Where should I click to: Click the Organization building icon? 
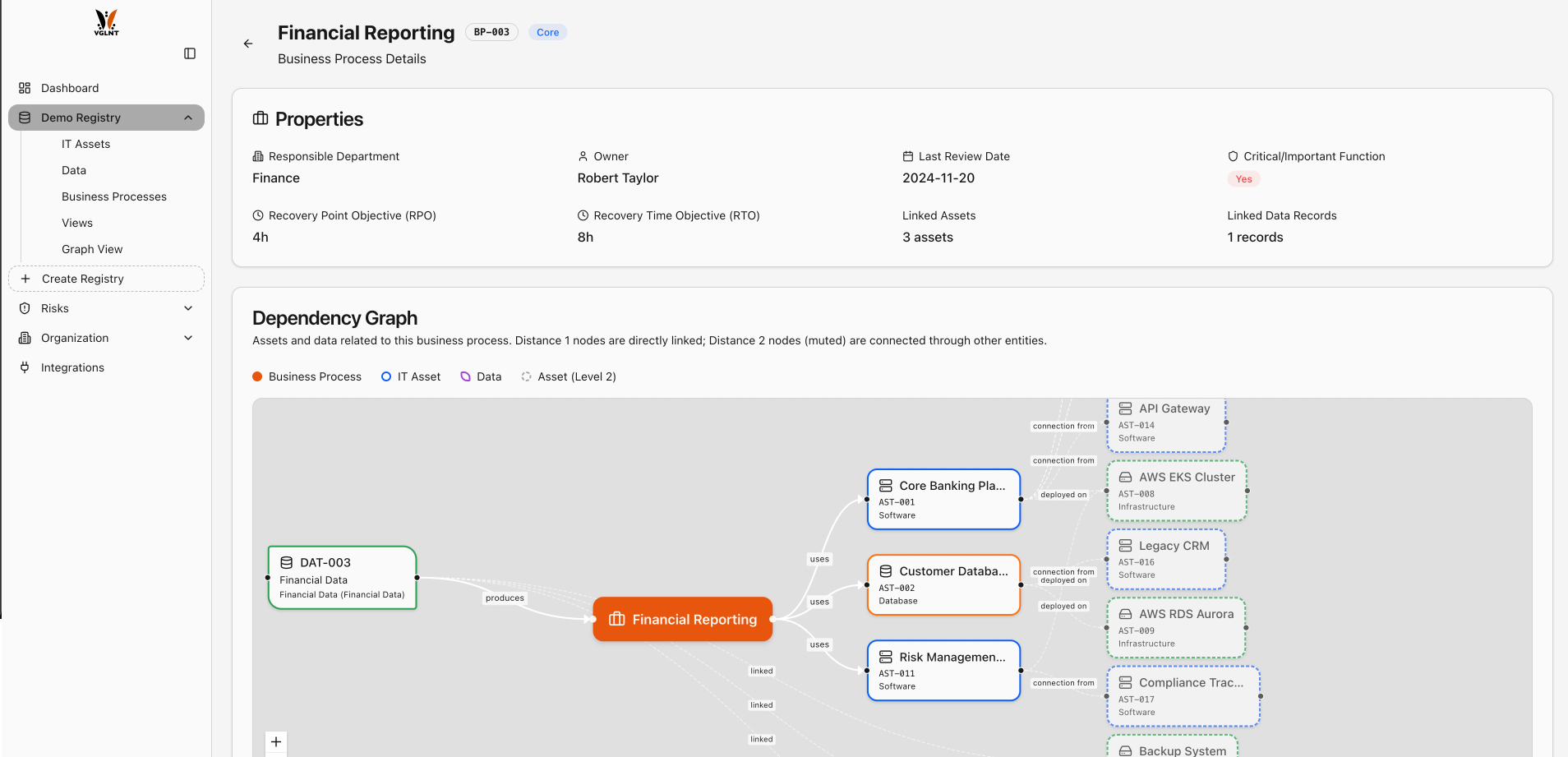coord(25,338)
